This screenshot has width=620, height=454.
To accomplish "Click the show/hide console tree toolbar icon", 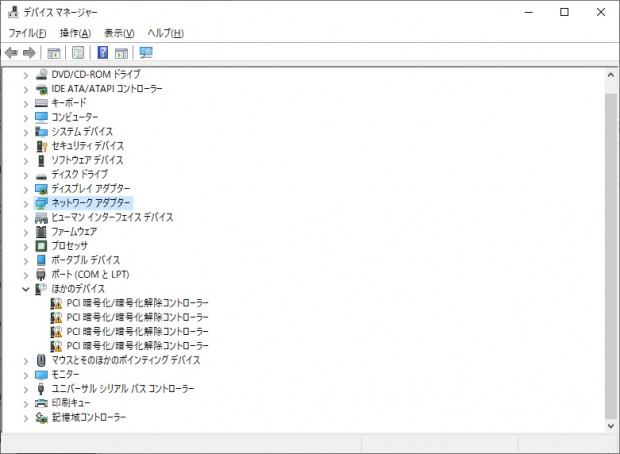I will click(54, 53).
